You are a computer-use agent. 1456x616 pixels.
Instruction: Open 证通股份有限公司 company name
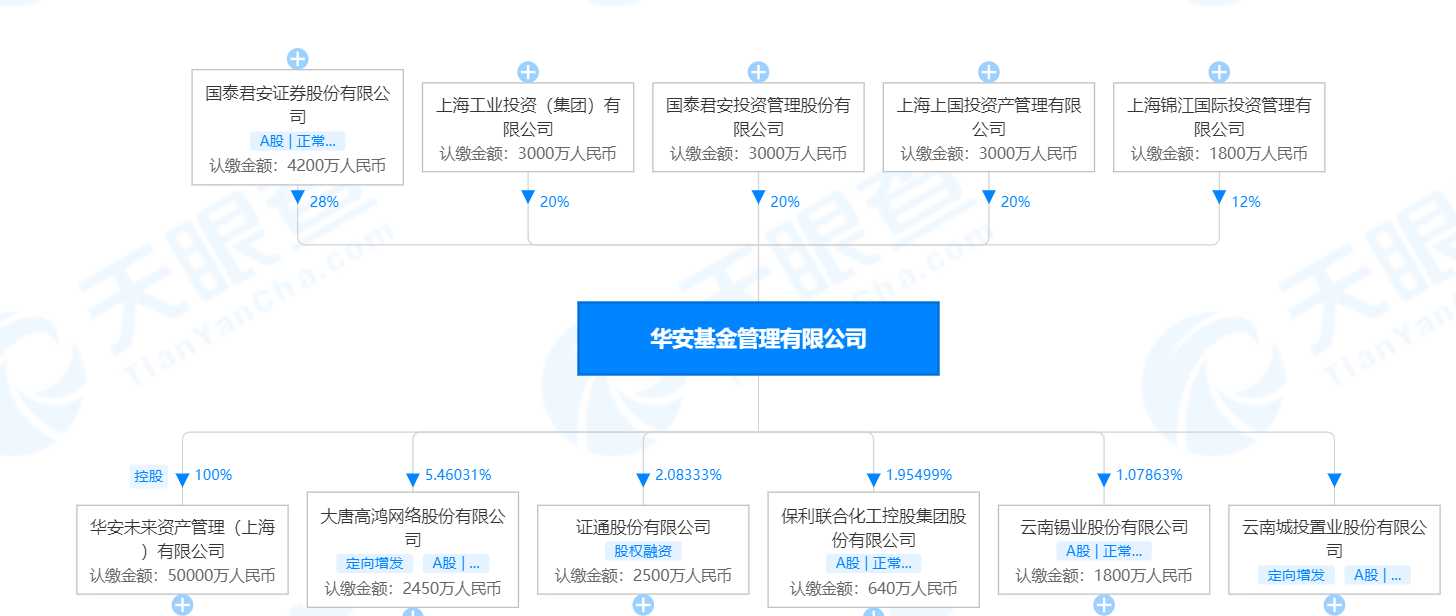(643, 527)
